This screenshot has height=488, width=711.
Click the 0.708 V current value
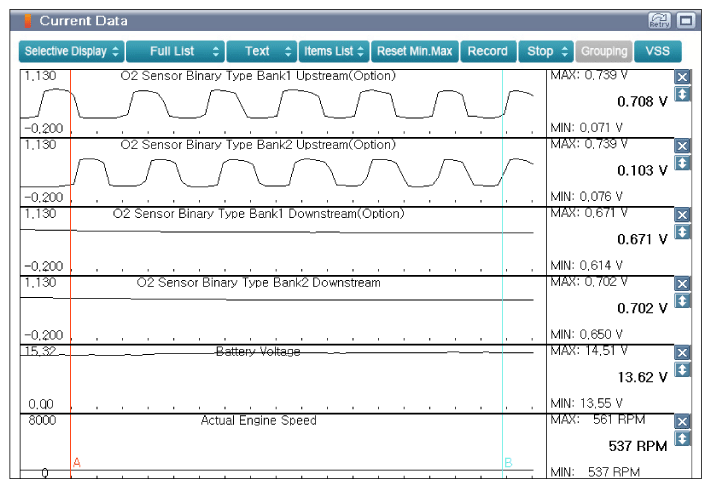[x=642, y=102]
